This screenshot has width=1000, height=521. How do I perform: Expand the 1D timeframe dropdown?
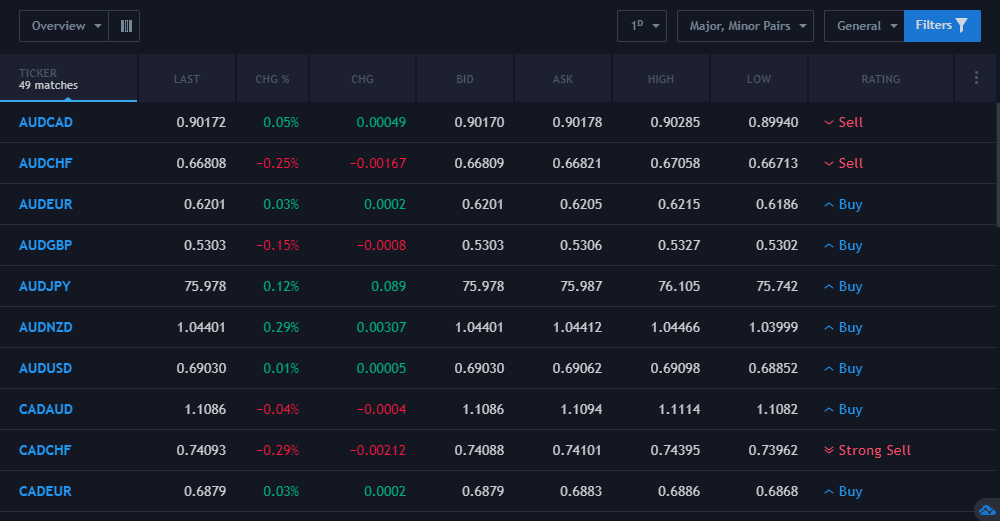642,26
